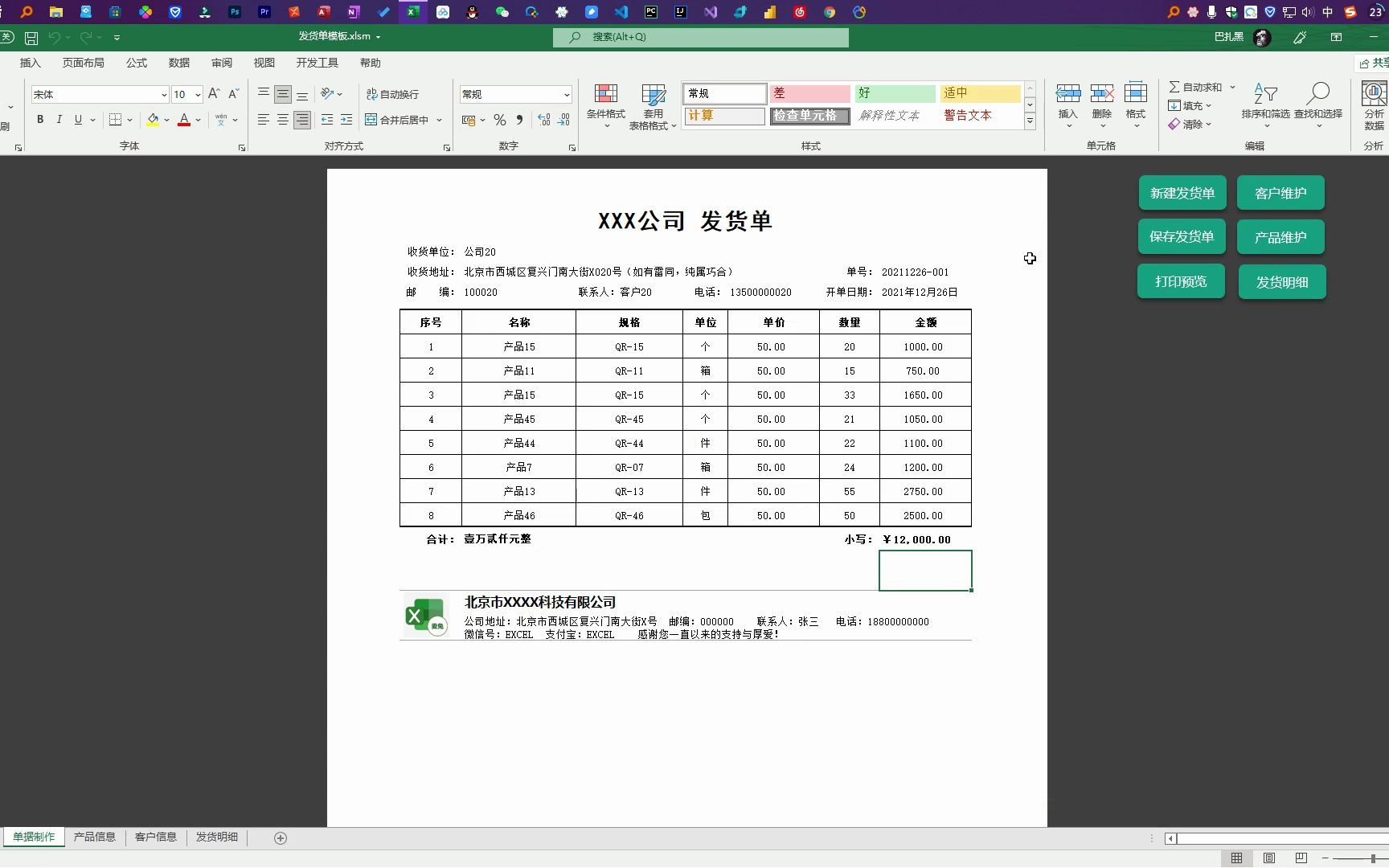The height and width of the screenshot is (868, 1389).
Task: Click the 打印预览 button
Action: 1181,281
